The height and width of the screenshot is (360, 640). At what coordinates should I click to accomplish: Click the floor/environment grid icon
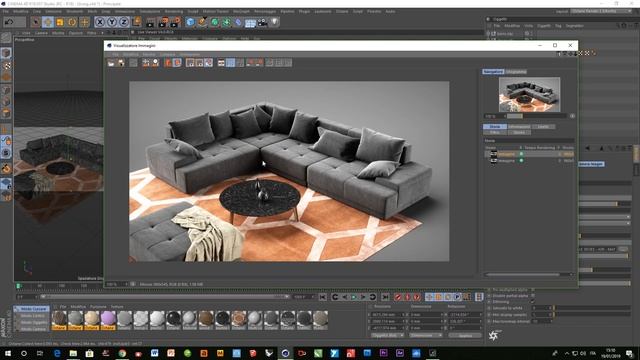[x=250, y=22]
